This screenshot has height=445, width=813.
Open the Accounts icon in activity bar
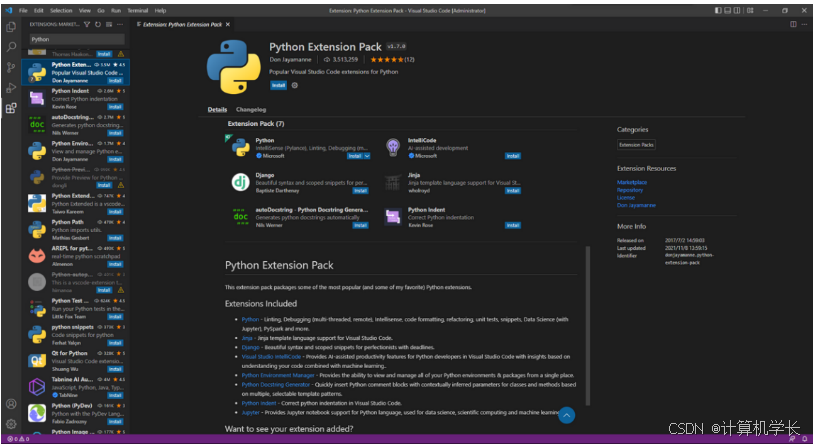tap(11, 404)
